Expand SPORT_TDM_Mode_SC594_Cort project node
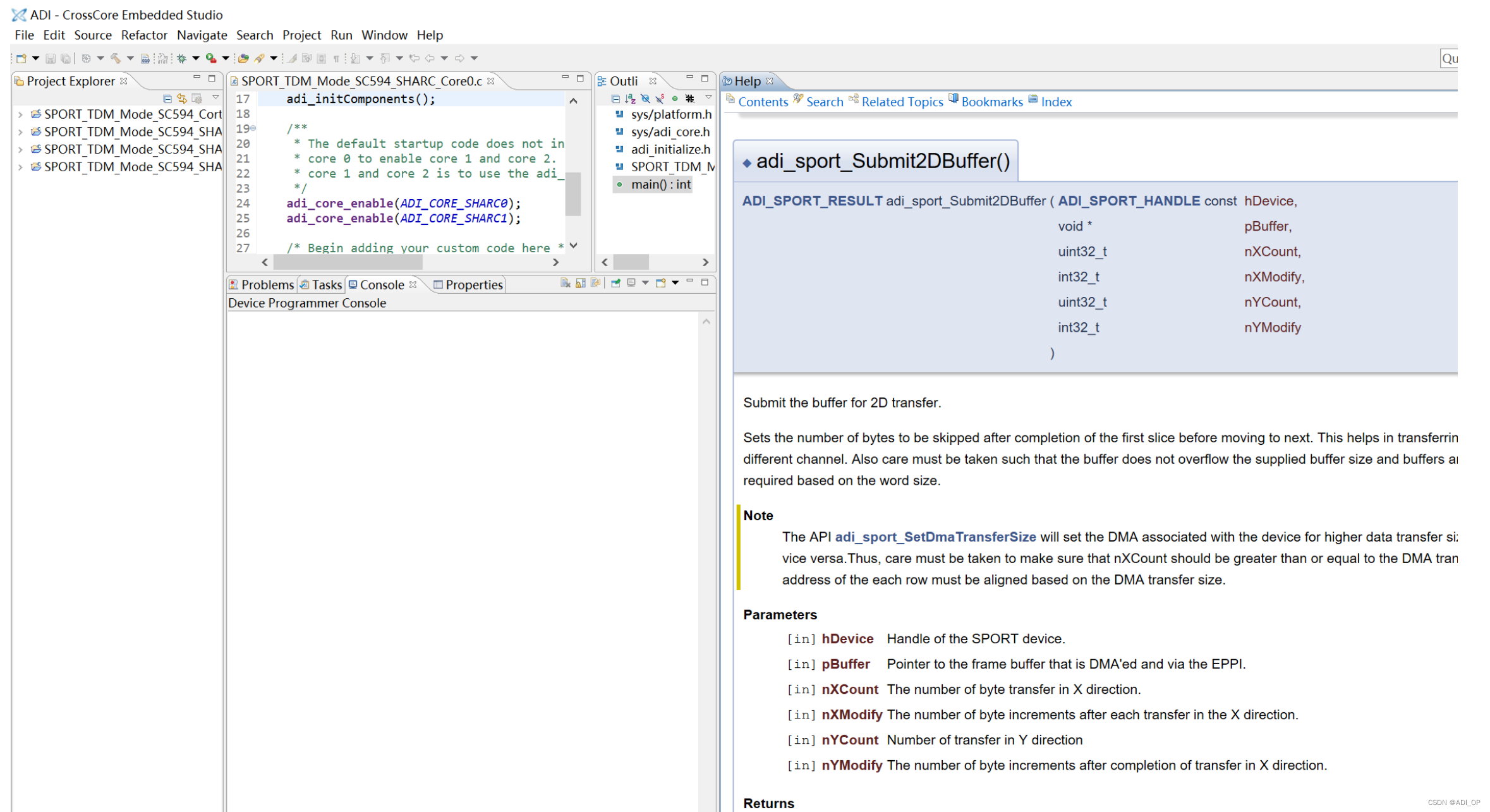Image resolution: width=1490 pixels, height=812 pixels. click(x=20, y=115)
